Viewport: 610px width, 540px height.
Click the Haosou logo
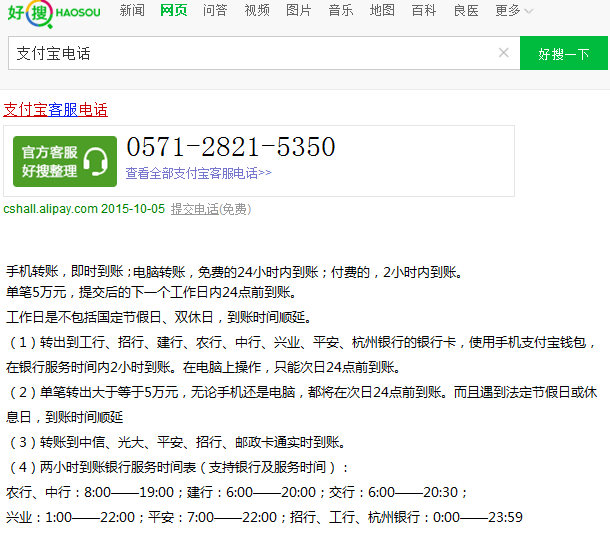click(x=54, y=14)
